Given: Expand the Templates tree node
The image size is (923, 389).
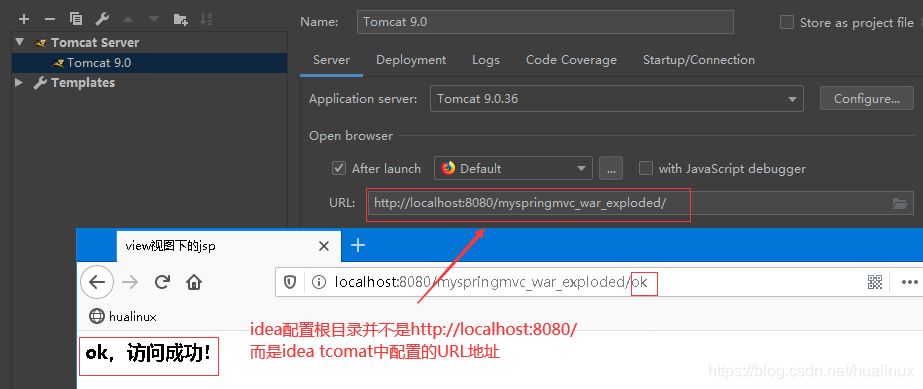Looking at the screenshot, I should pyautogui.click(x=19, y=82).
